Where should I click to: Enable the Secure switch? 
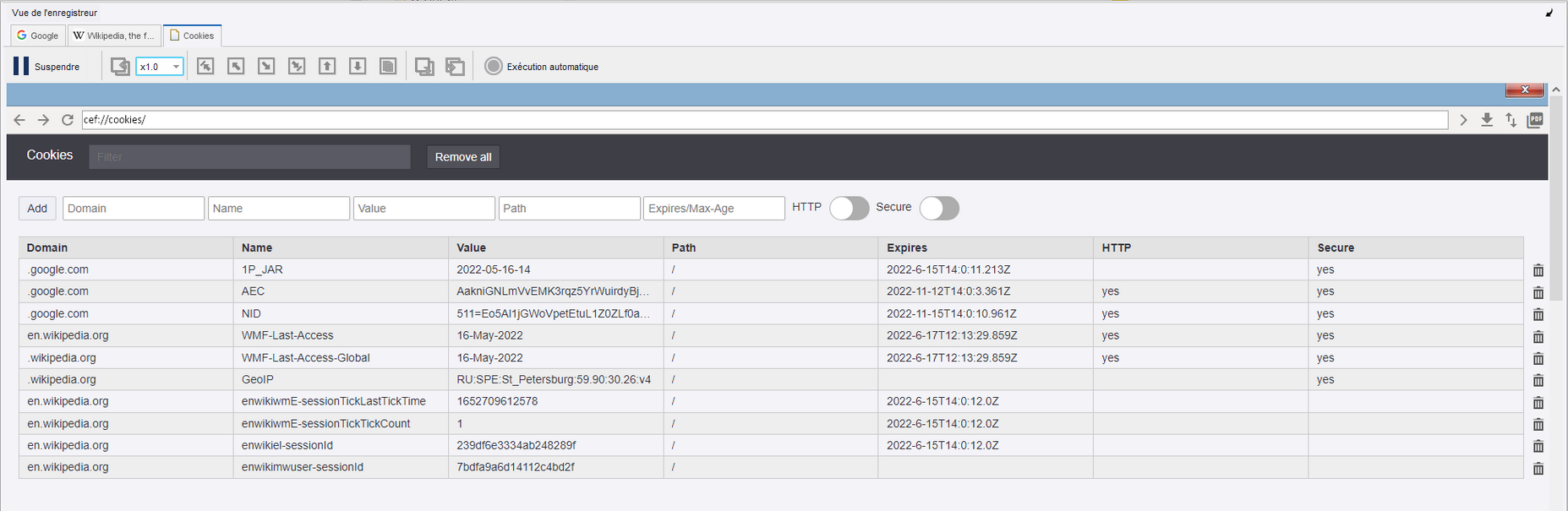[x=938, y=208]
